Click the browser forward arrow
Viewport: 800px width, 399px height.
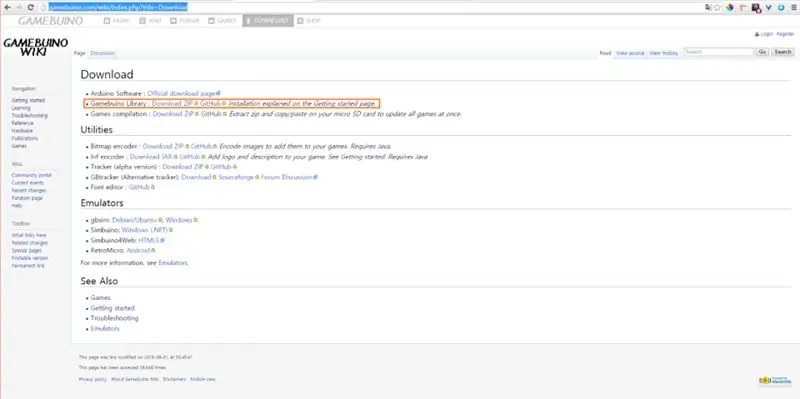19,8
